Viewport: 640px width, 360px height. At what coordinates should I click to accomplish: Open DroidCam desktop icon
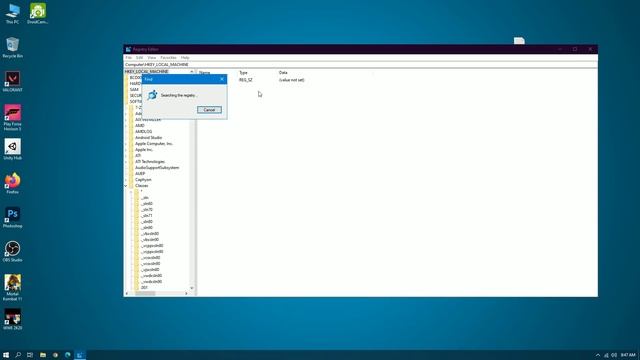[38, 14]
